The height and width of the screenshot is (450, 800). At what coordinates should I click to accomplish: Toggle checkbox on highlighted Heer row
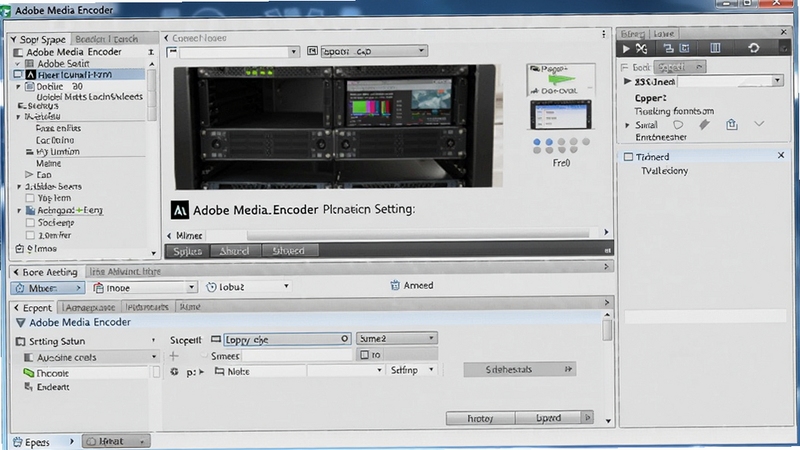tap(17, 74)
